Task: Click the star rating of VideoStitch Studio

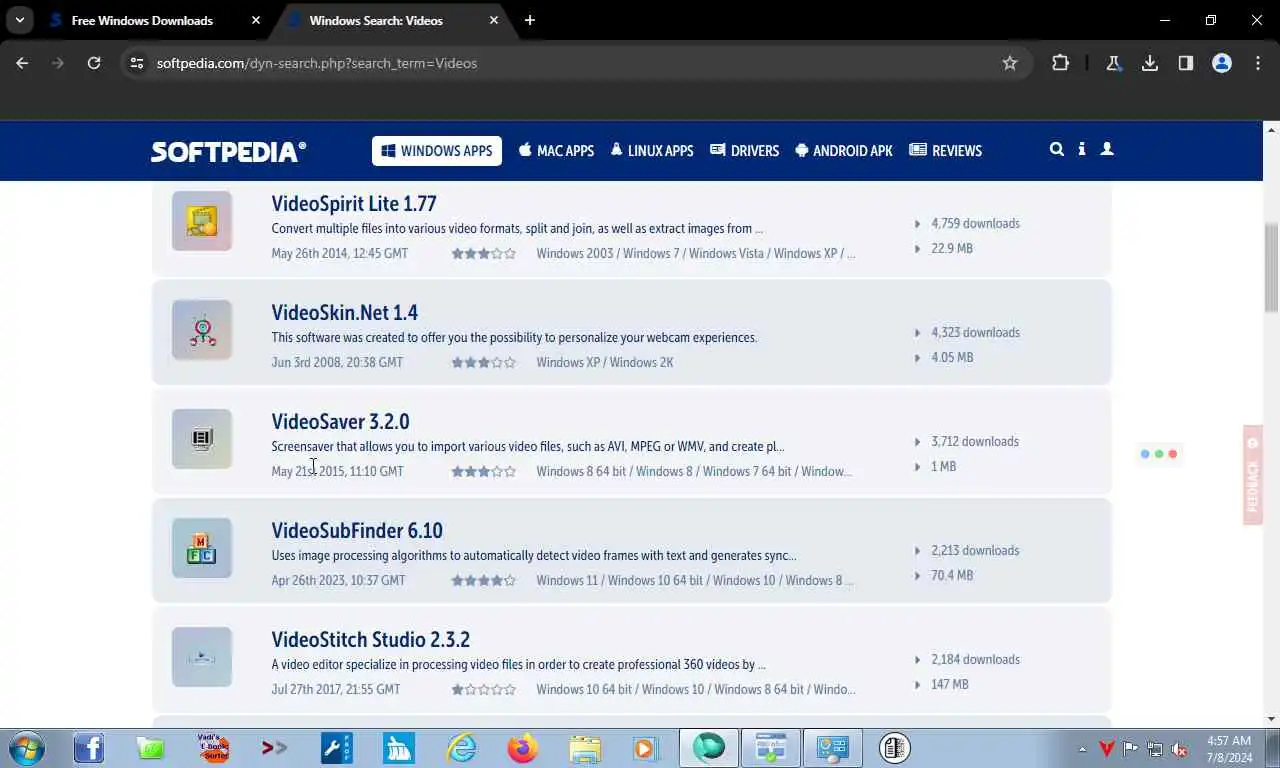Action: [483, 689]
